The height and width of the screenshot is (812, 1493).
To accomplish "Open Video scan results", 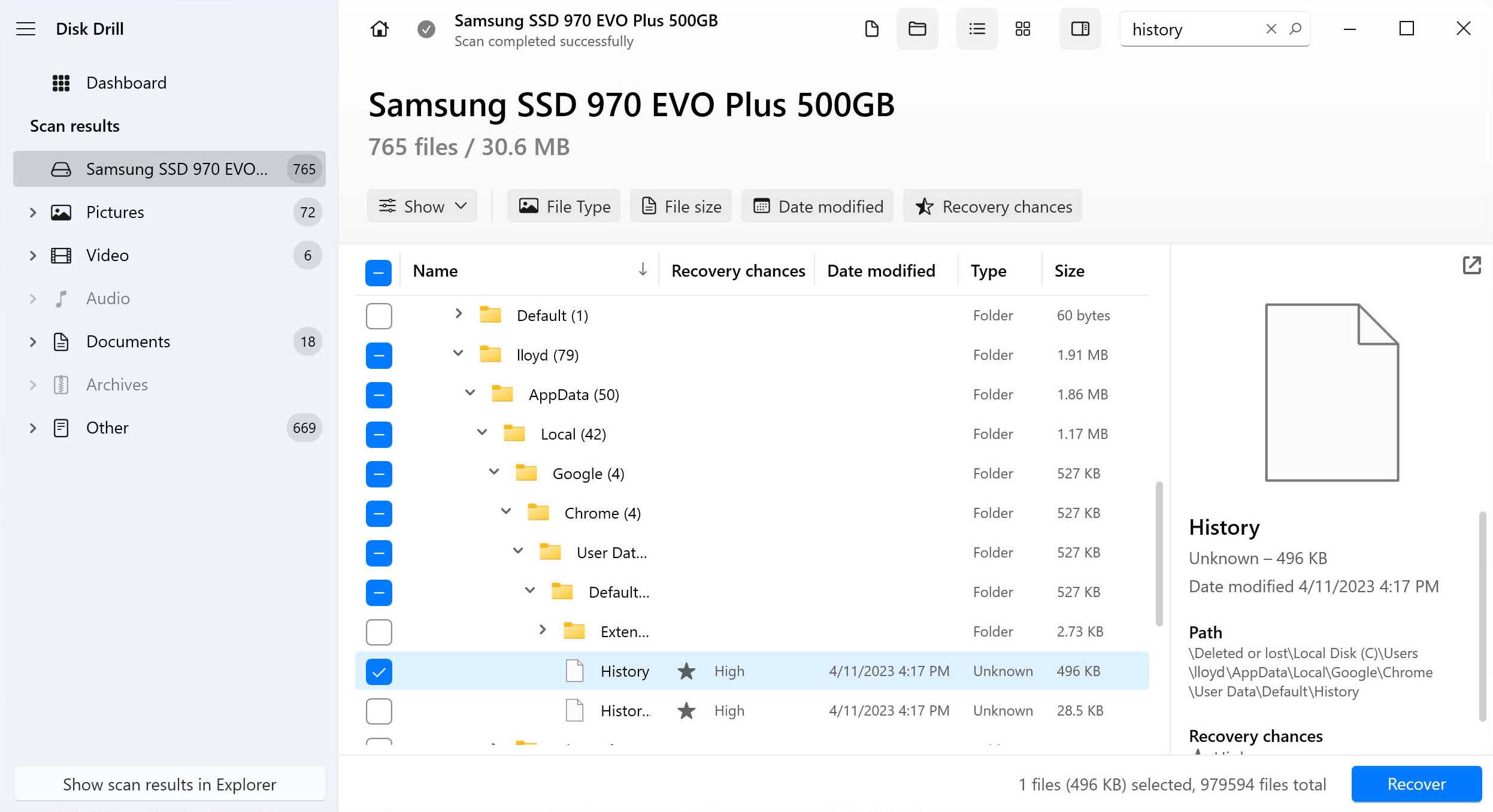I will point(169,256).
